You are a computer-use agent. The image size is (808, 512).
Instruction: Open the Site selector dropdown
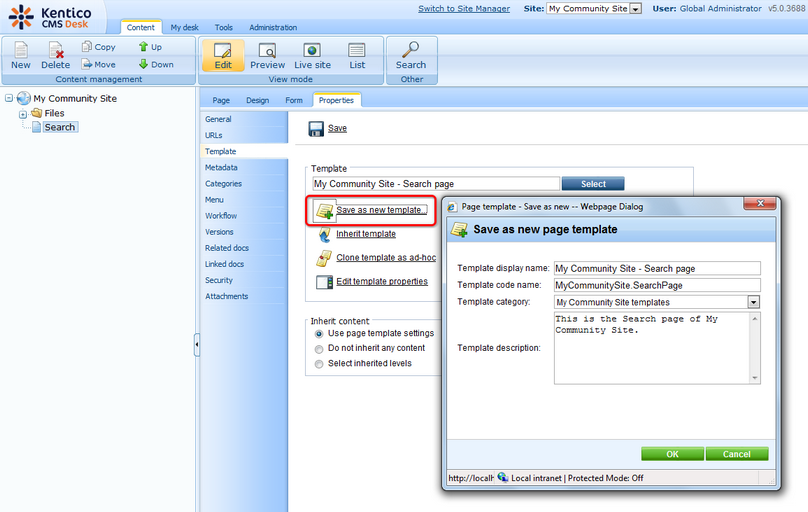tap(636, 9)
